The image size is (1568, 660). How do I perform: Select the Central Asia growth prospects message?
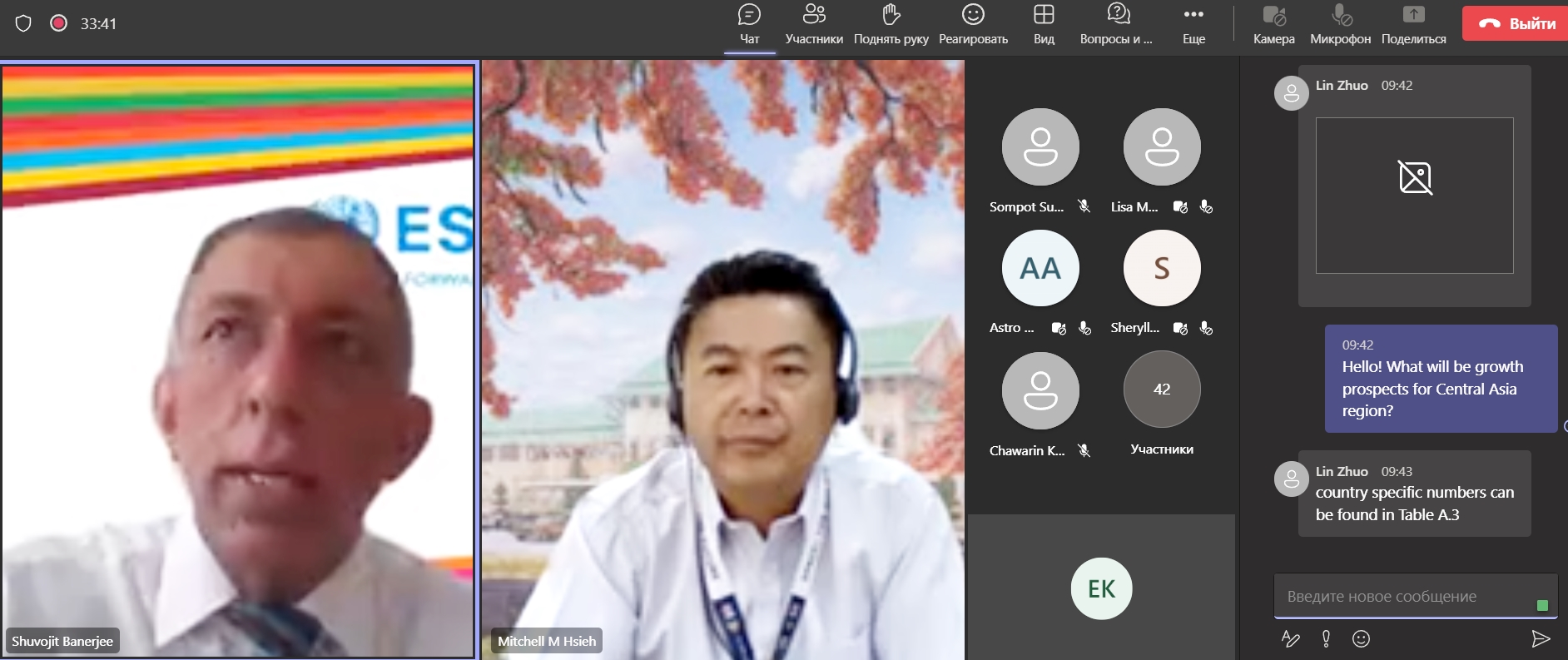[x=1441, y=379]
